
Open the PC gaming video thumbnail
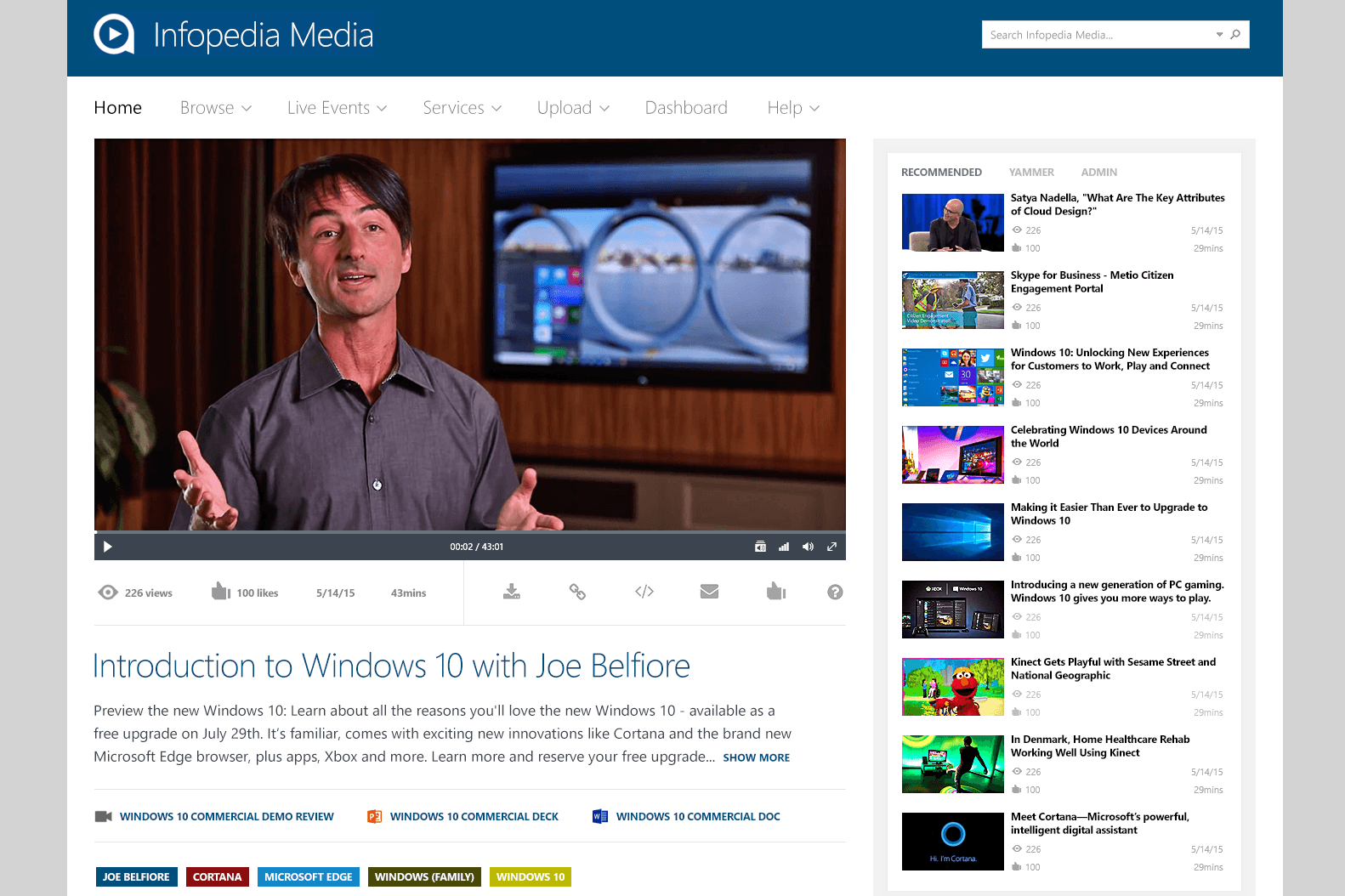pyautogui.click(x=953, y=610)
